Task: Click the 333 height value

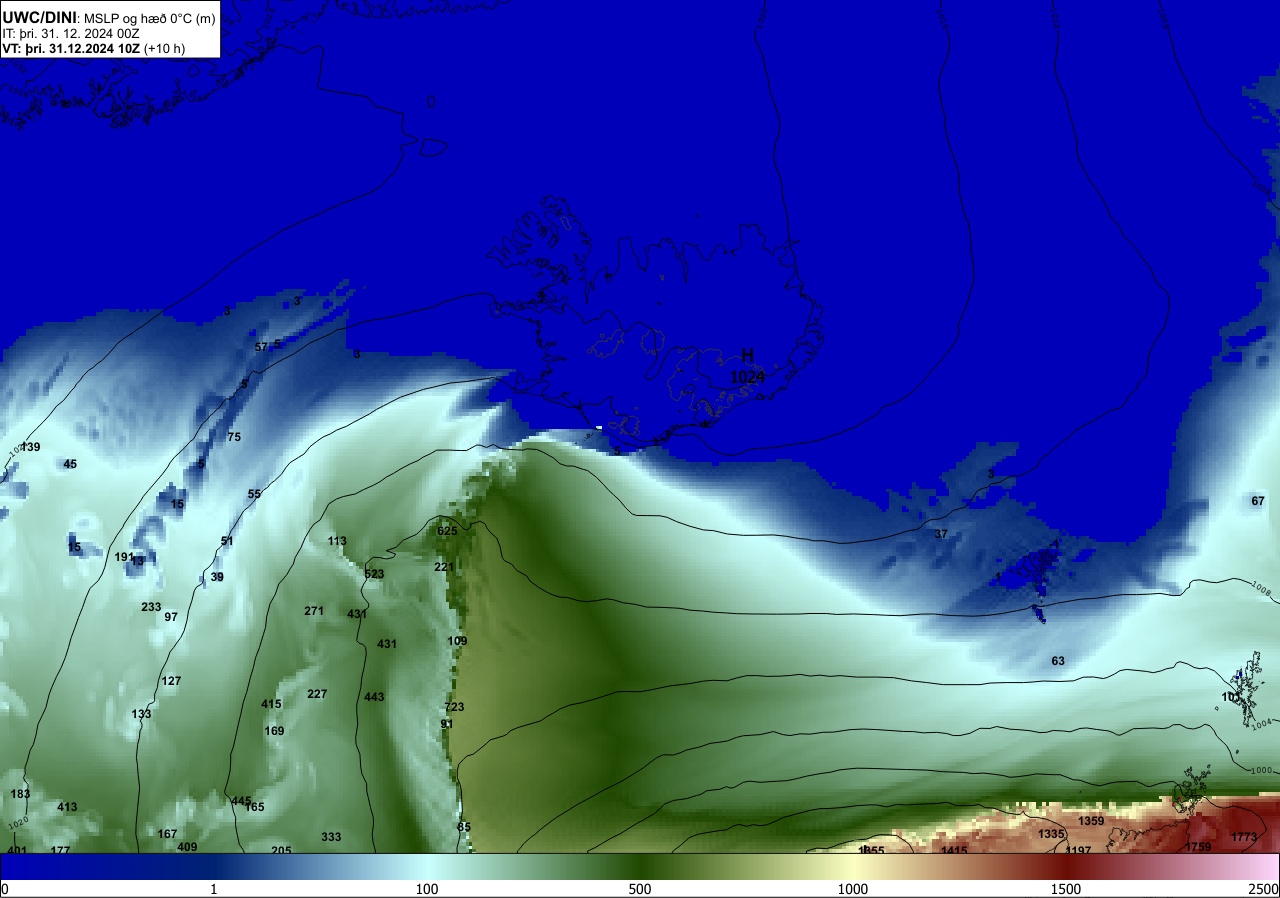Action: tap(331, 837)
